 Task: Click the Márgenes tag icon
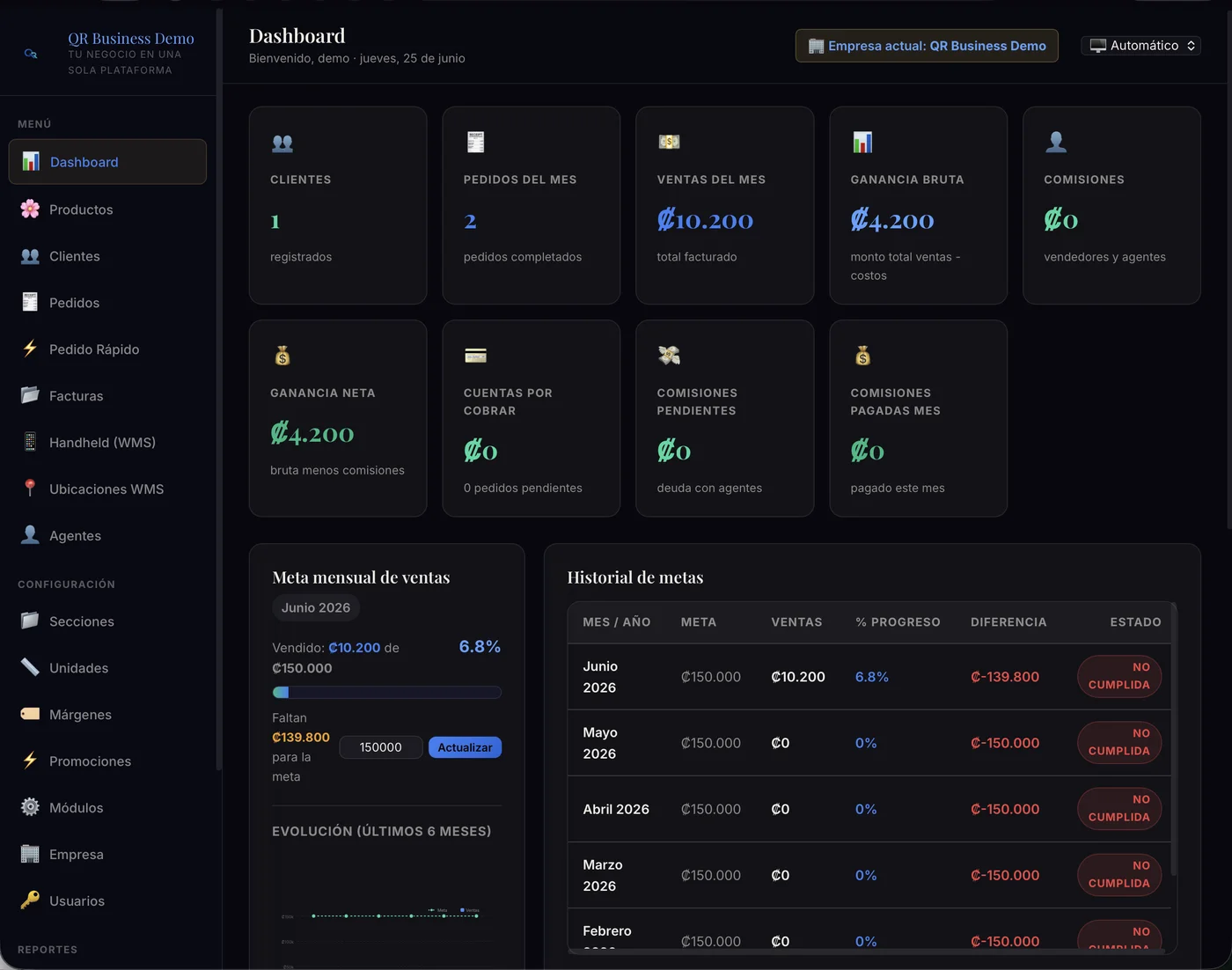click(30, 714)
